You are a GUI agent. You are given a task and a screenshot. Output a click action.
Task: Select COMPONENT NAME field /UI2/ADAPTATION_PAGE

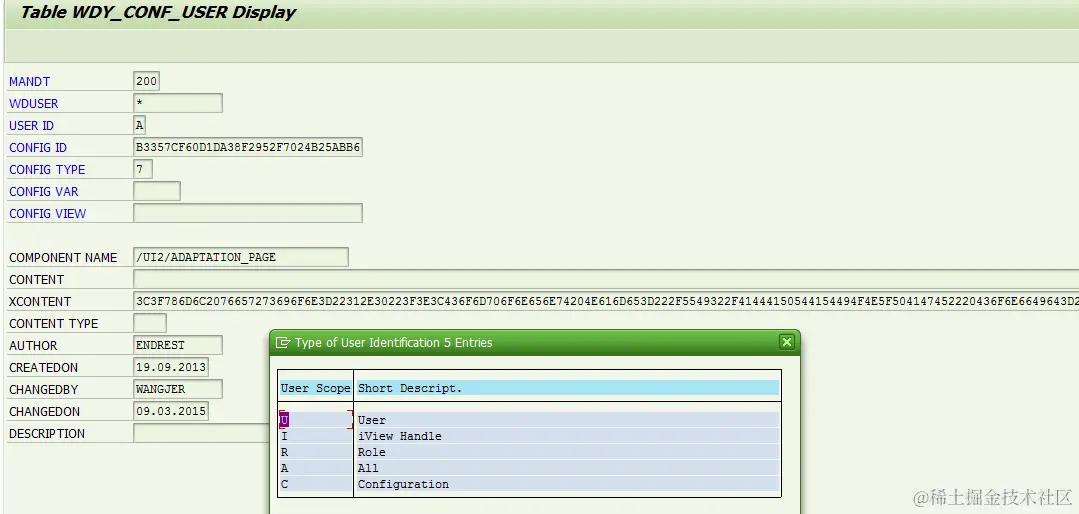241,257
